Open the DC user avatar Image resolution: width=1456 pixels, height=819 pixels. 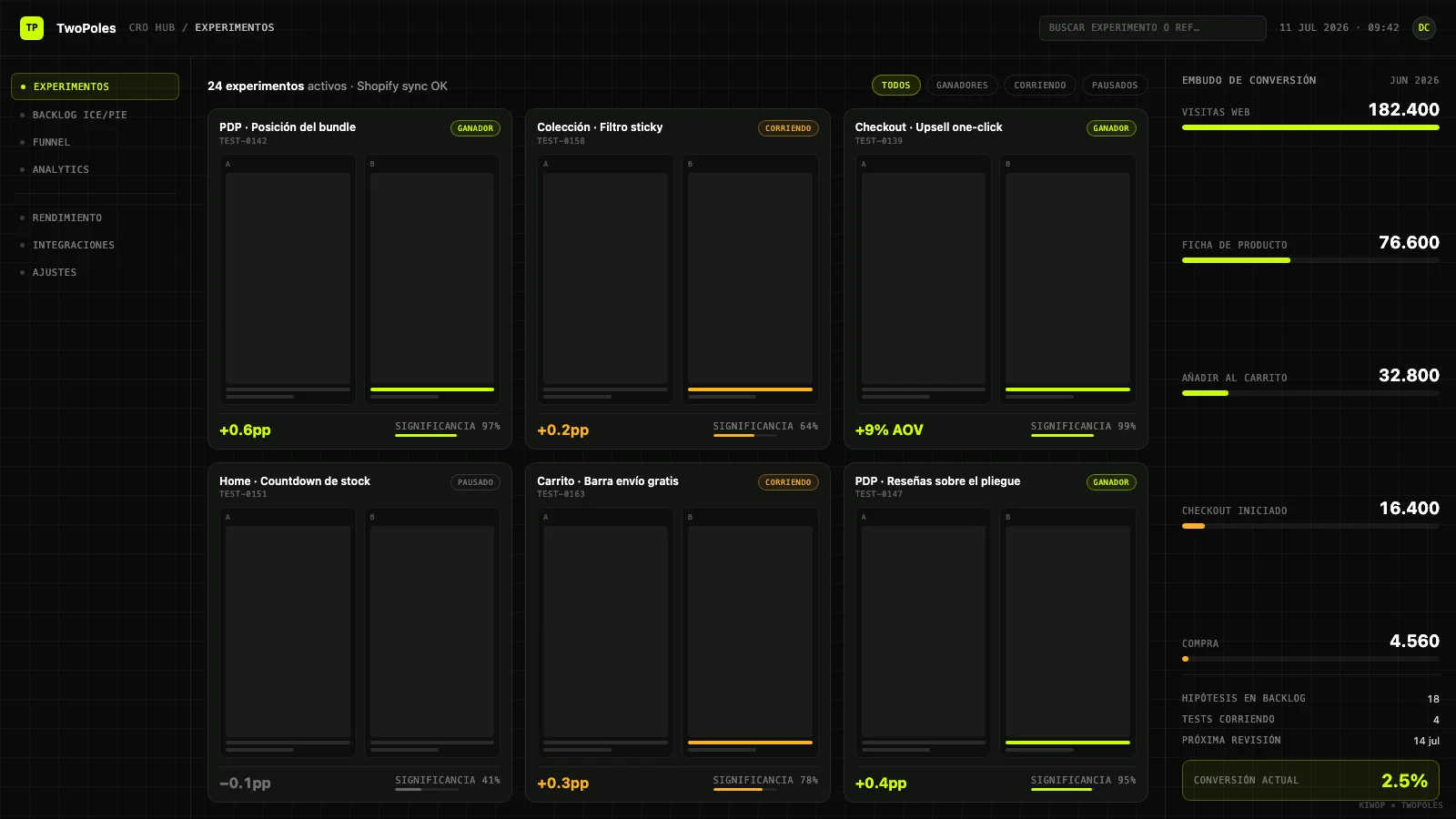(1424, 28)
